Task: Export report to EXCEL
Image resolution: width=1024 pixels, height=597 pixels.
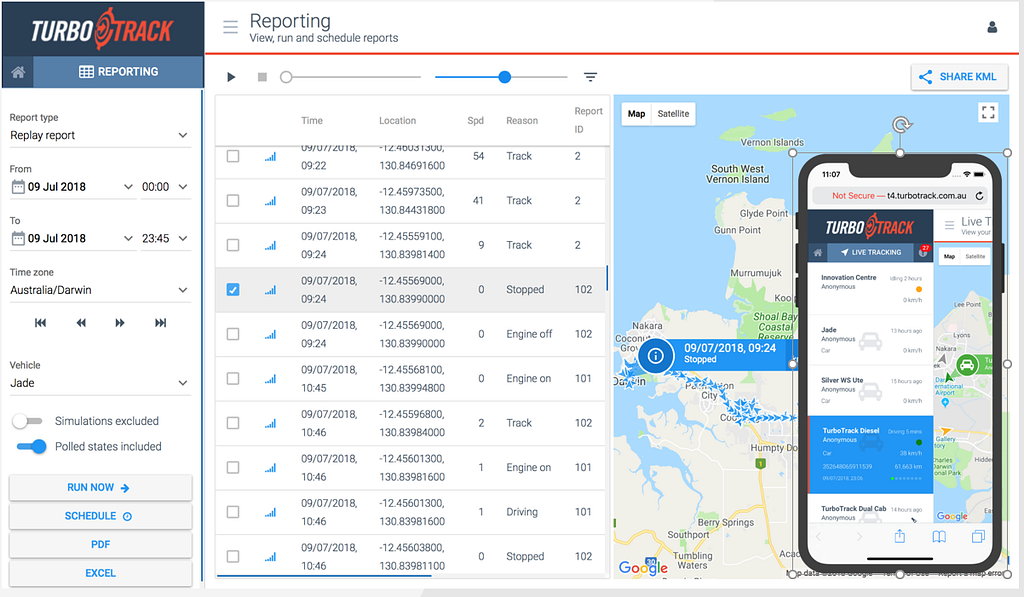Action: (101, 573)
